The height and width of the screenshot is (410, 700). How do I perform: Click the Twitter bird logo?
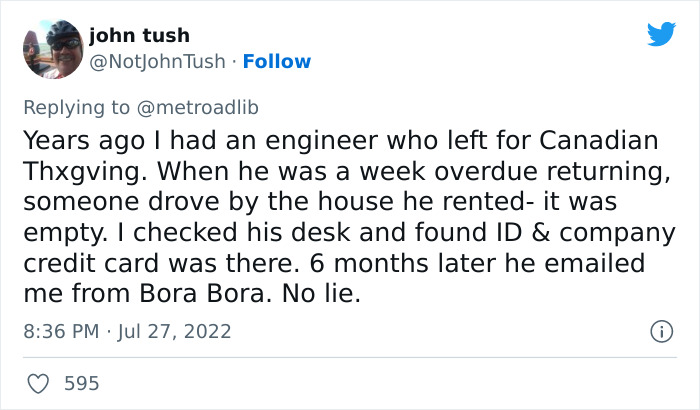tap(661, 34)
